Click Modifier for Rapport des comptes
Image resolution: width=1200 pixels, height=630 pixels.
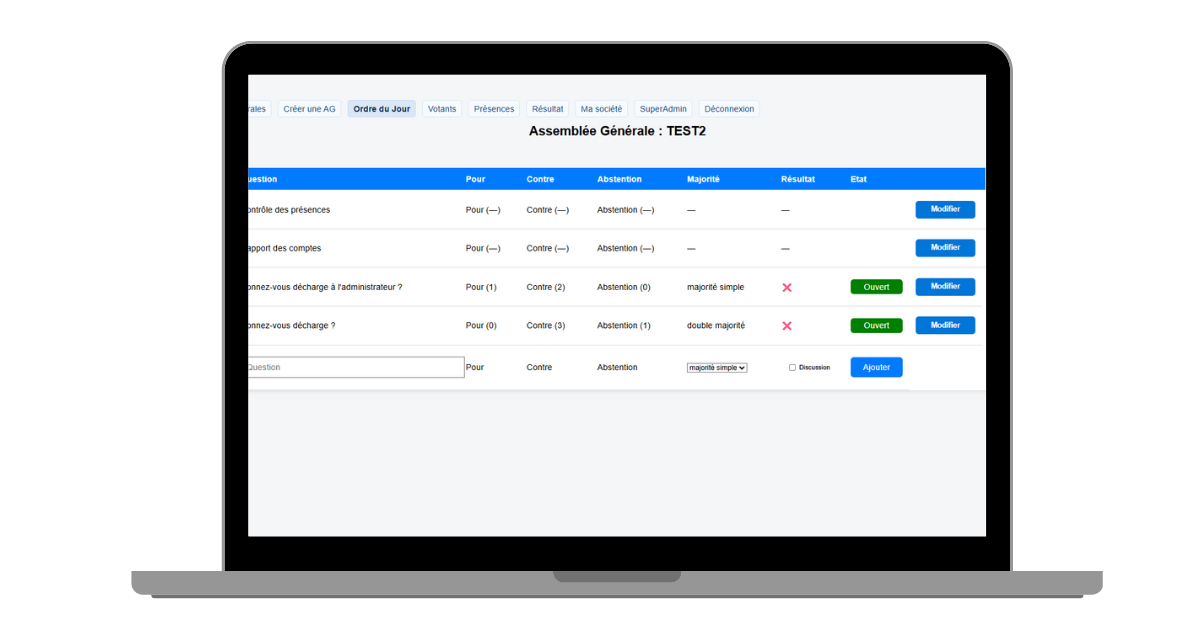click(945, 248)
